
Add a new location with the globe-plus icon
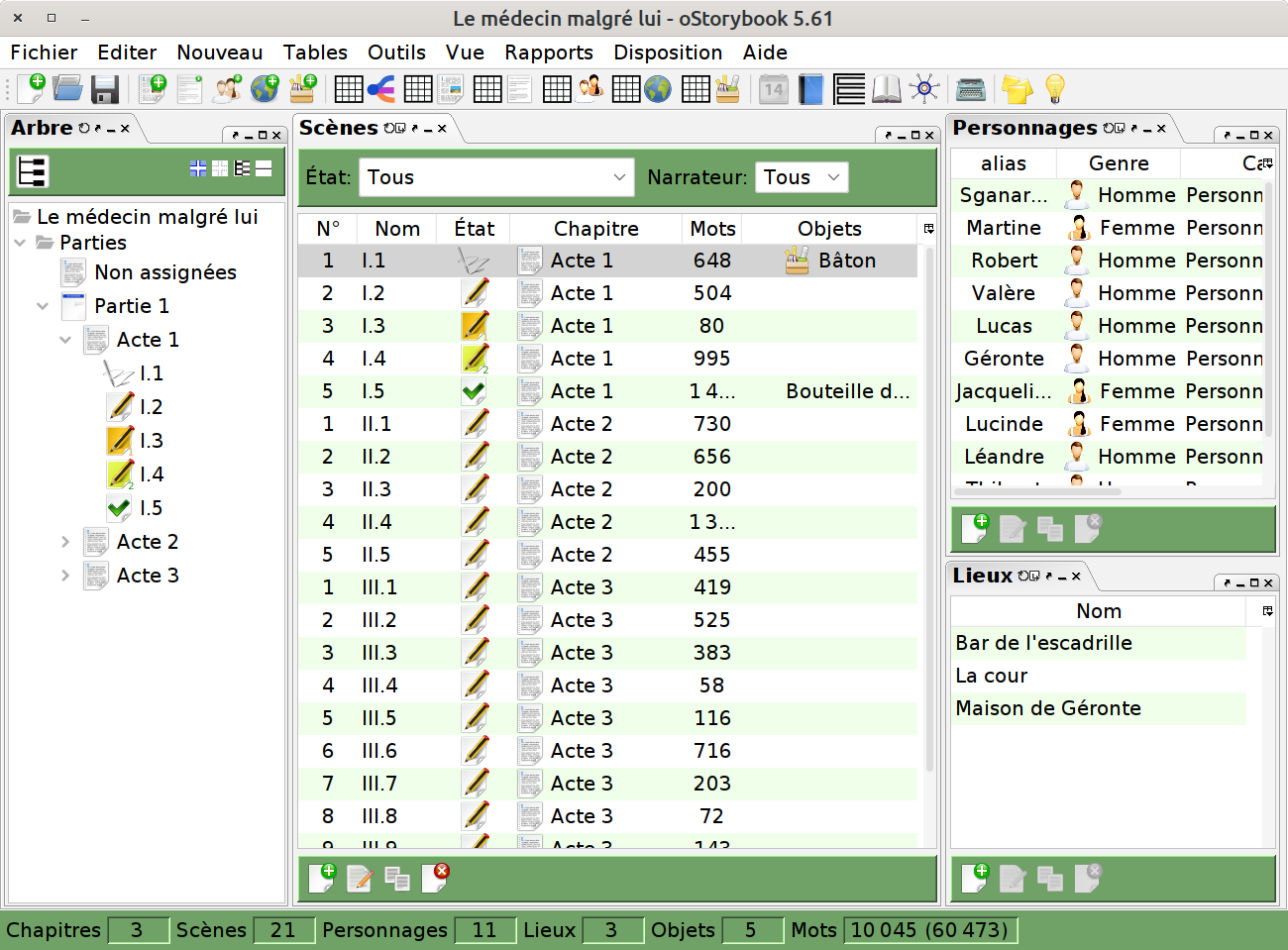tap(265, 89)
